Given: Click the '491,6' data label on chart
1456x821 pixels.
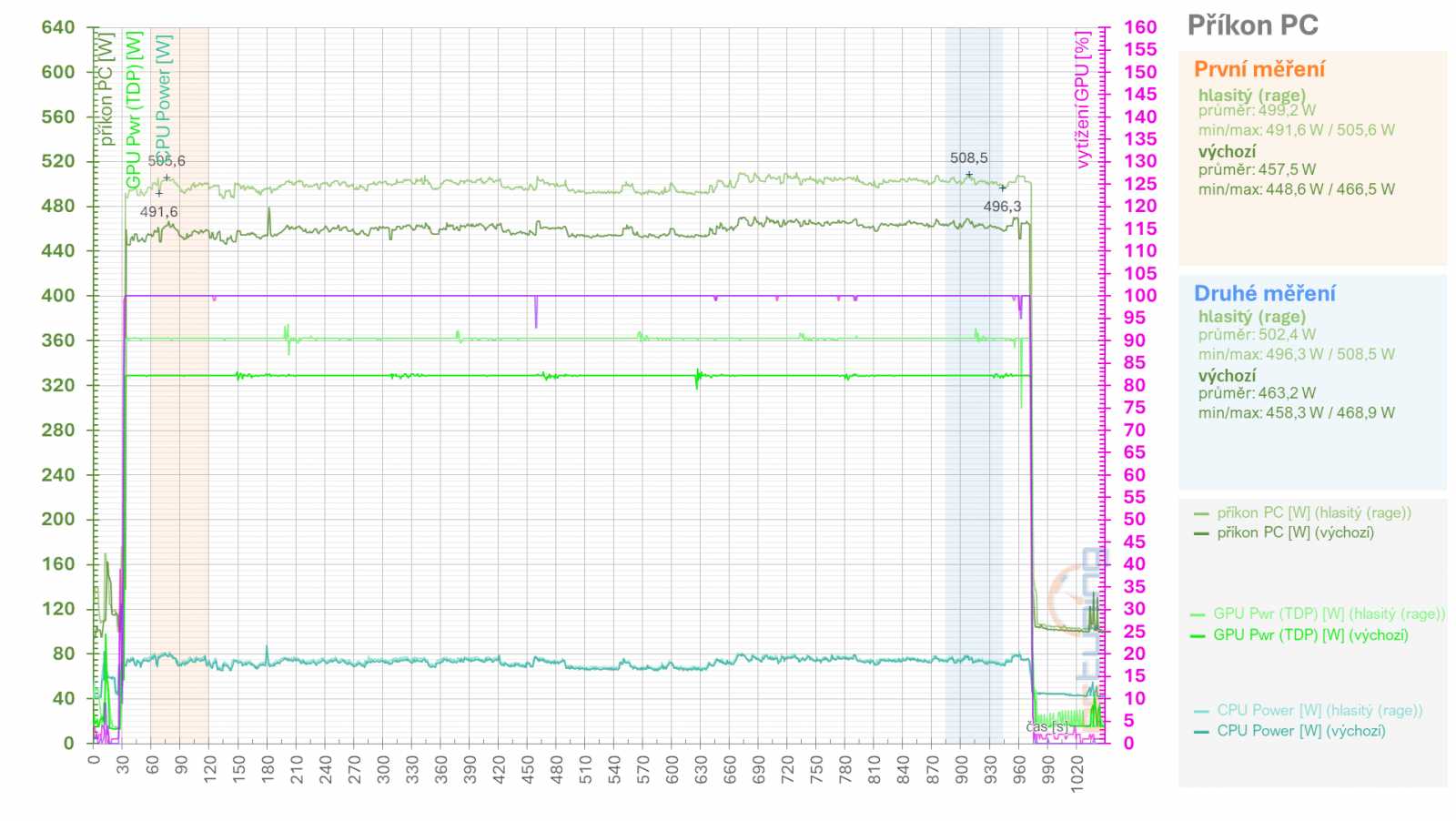Looking at the screenshot, I should coord(158,212).
